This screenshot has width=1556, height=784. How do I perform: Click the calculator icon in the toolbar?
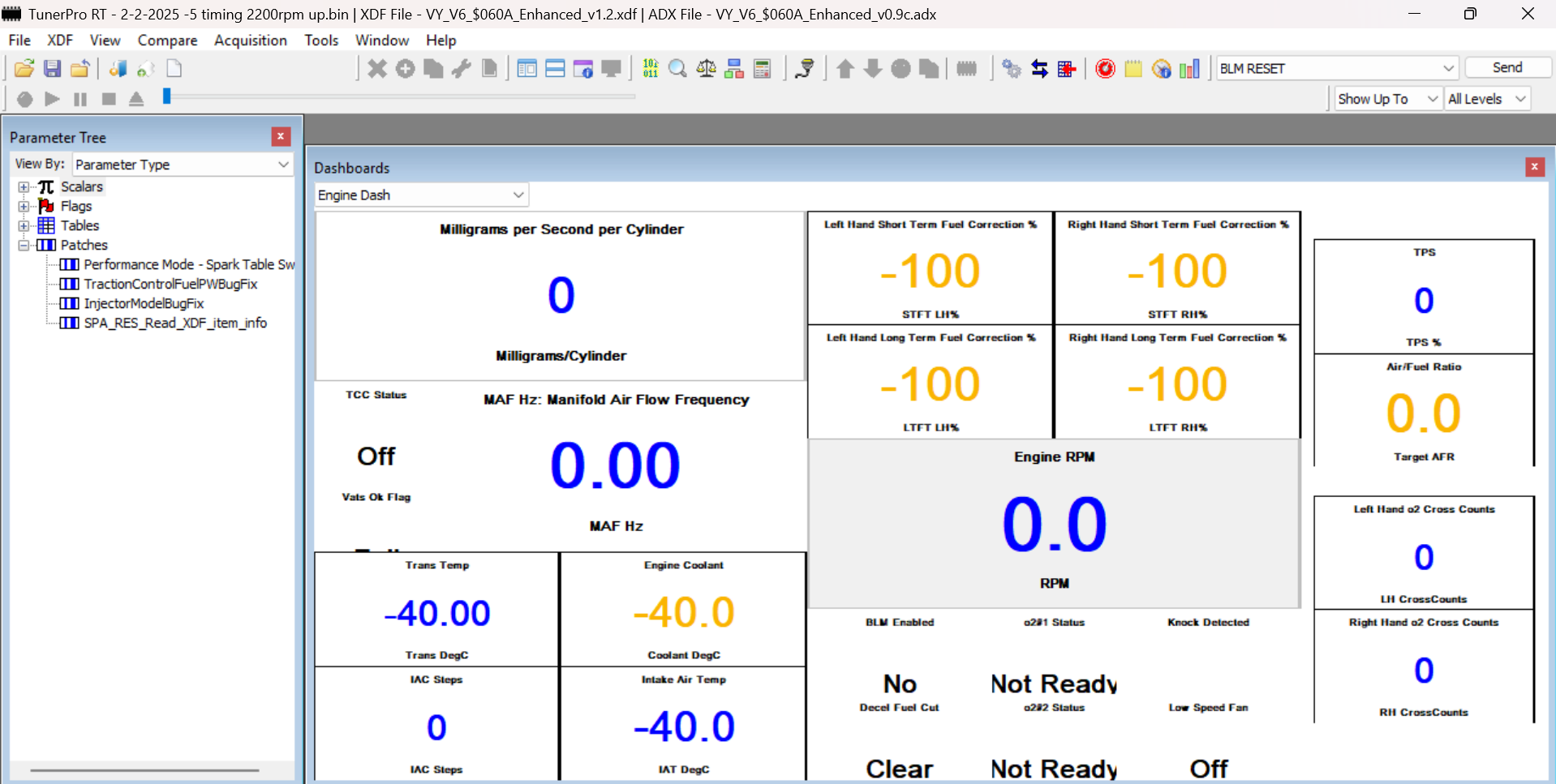[762, 69]
